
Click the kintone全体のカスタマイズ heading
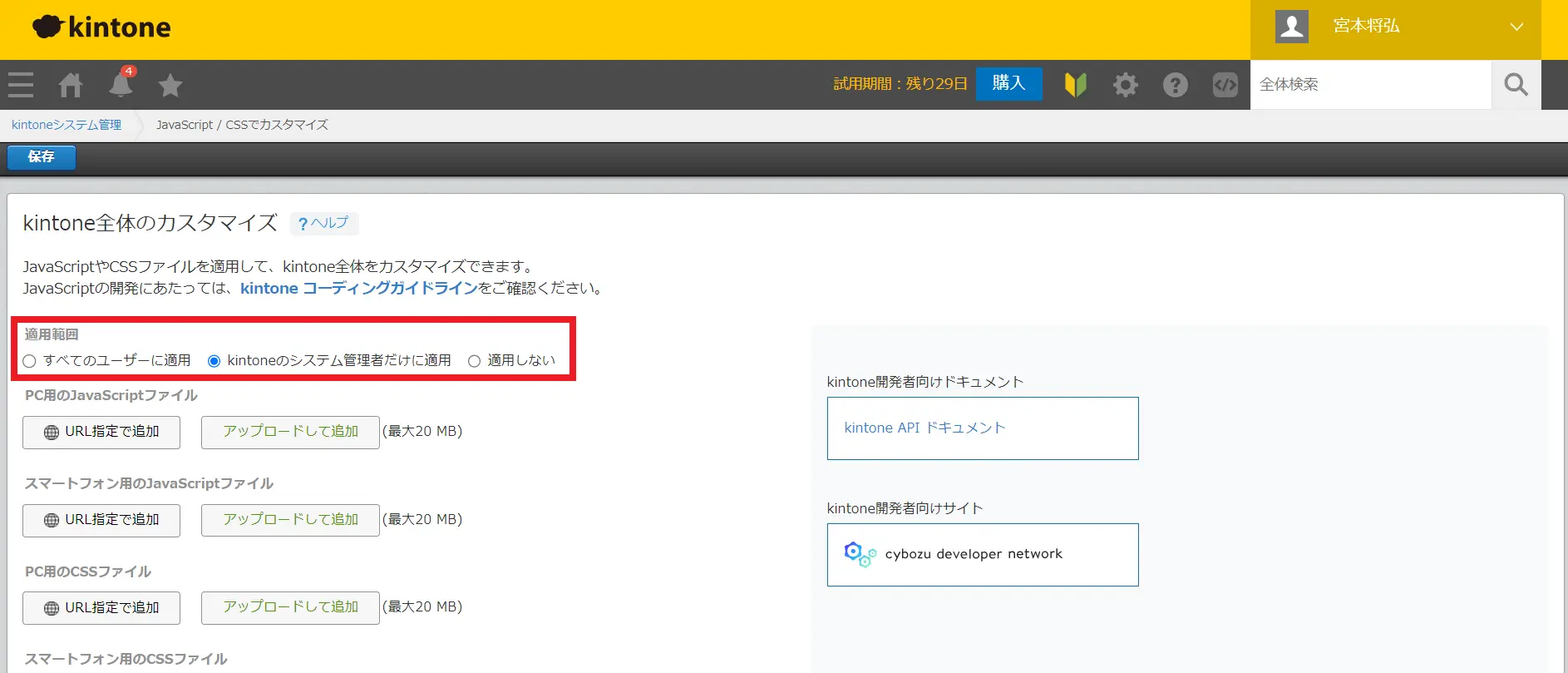(150, 223)
